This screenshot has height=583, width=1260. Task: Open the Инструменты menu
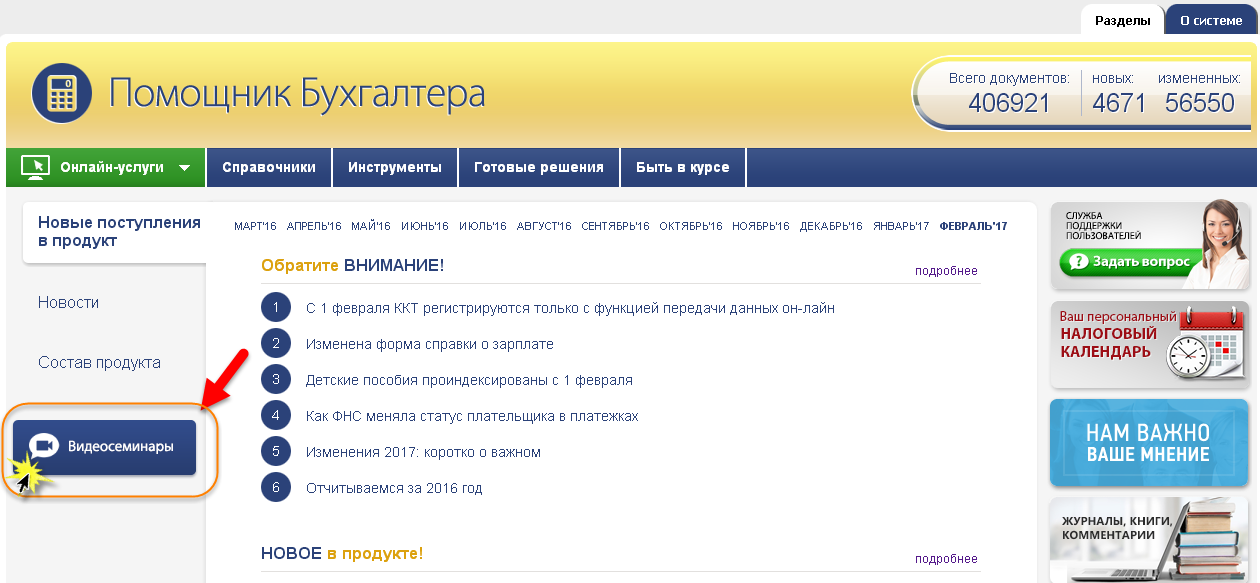tap(395, 167)
